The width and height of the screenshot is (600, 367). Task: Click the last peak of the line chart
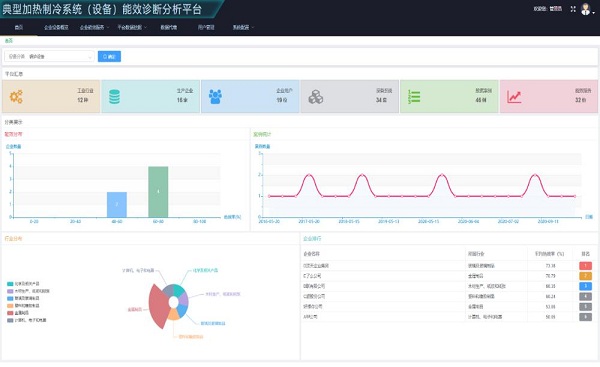(x=535, y=175)
